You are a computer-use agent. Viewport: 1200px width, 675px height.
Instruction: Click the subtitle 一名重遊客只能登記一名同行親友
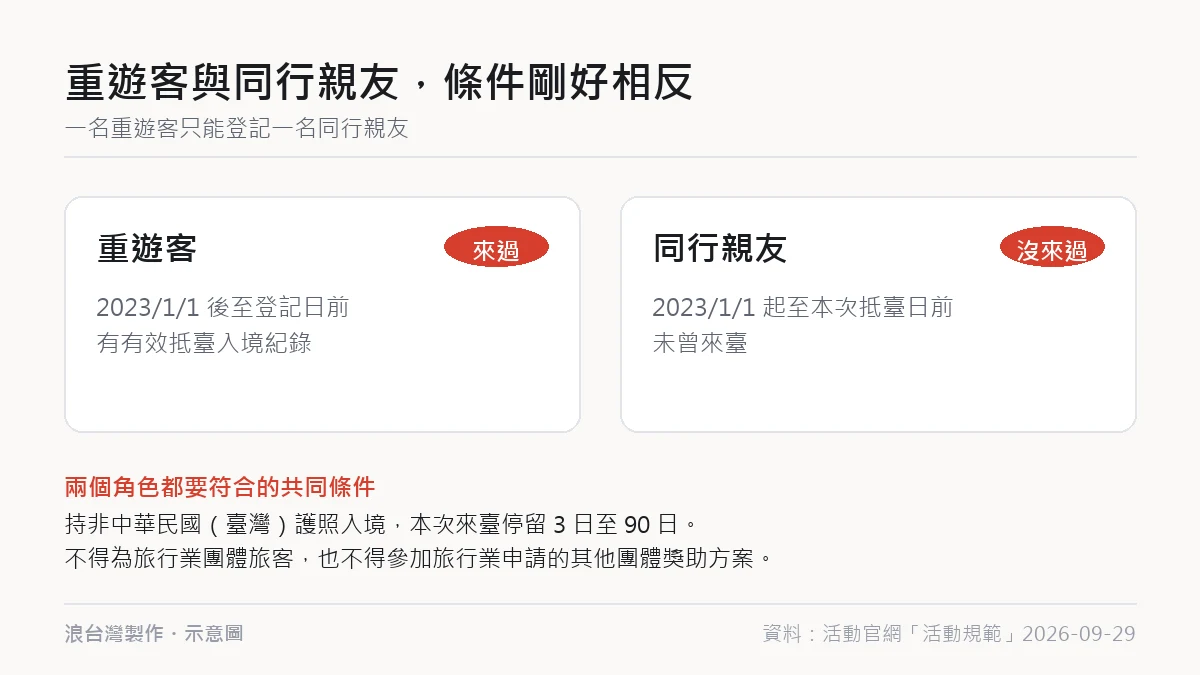(x=237, y=129)
